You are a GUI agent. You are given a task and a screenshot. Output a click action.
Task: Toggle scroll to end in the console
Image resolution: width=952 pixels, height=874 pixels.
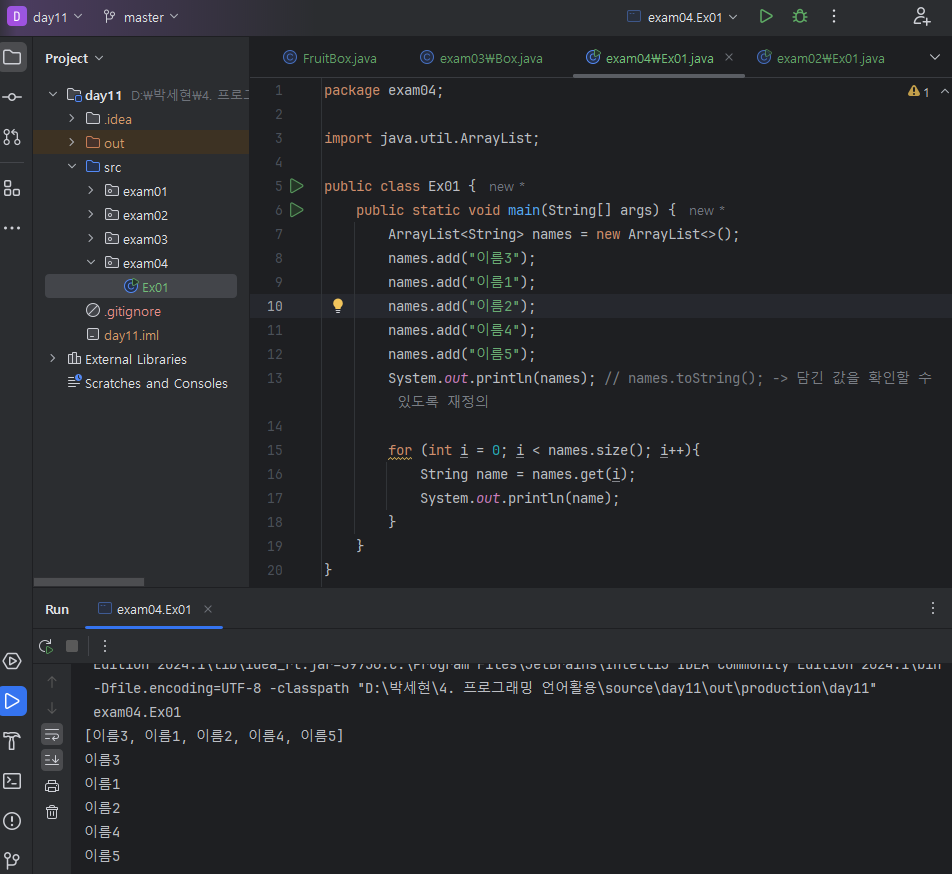click(x=52, y=759)
